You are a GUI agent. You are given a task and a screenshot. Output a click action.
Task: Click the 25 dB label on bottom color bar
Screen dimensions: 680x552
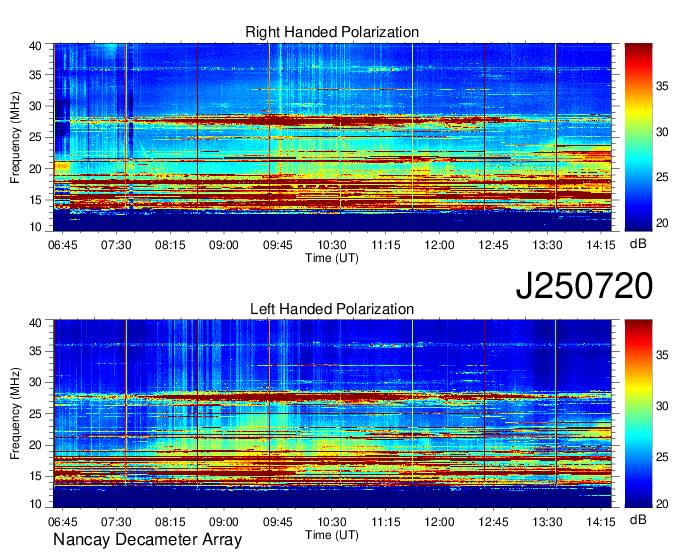(662, 457)
